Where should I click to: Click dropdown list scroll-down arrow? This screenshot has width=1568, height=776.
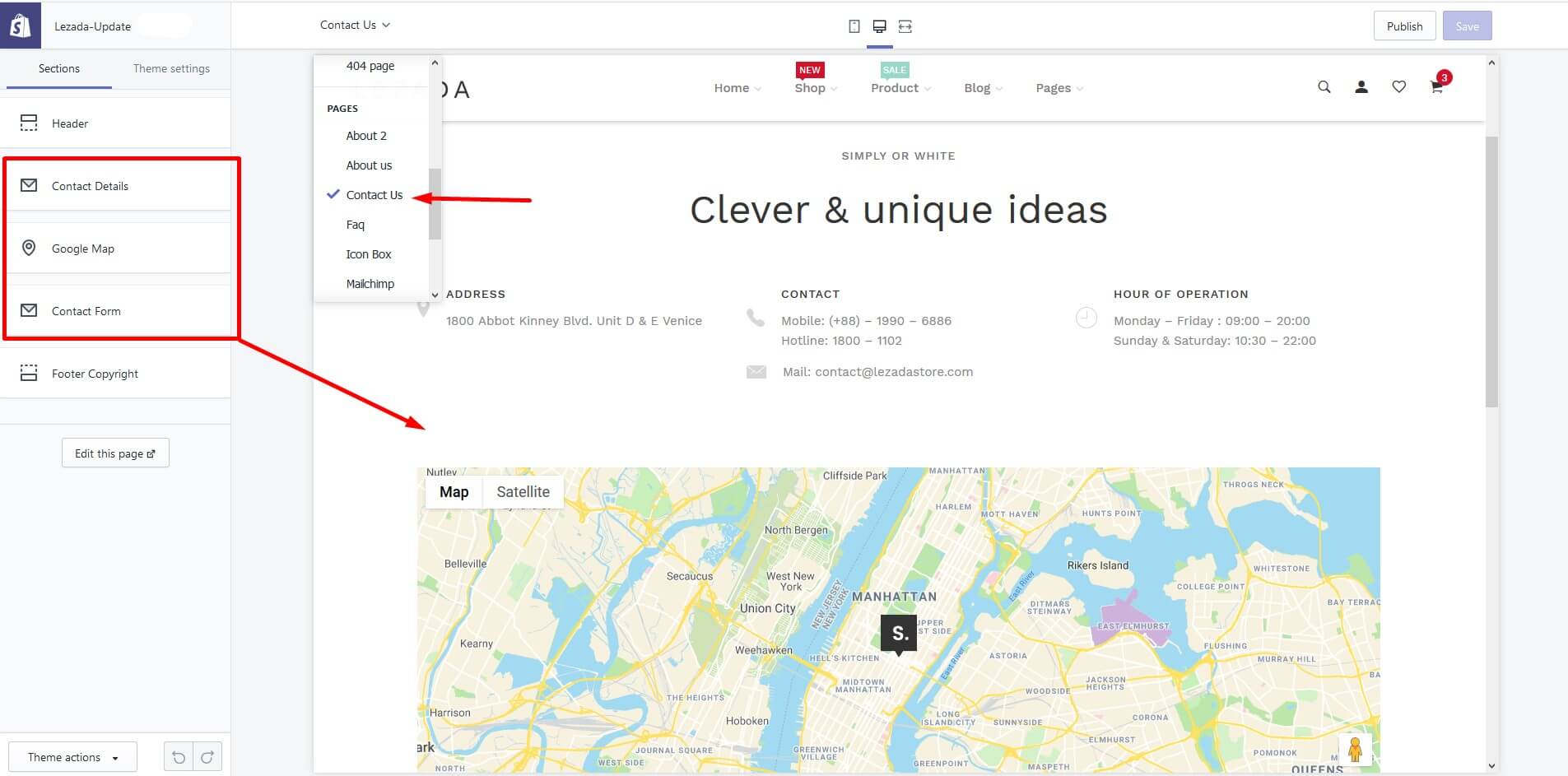coord(435,295)
